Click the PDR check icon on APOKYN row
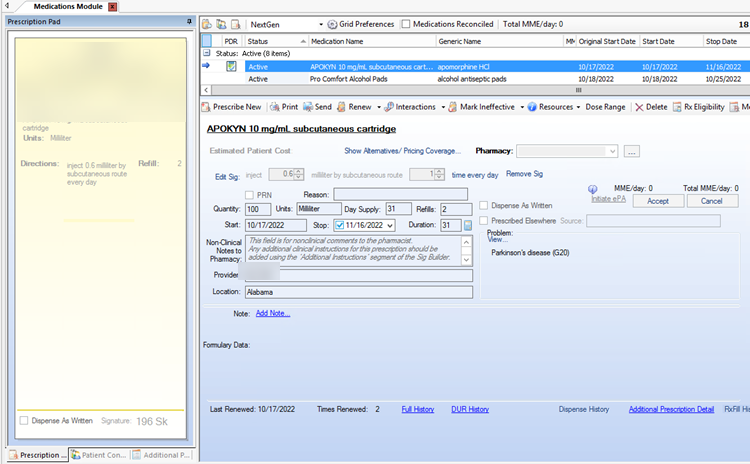The width and height of the screenshot is (750, 464). [231, 66]
